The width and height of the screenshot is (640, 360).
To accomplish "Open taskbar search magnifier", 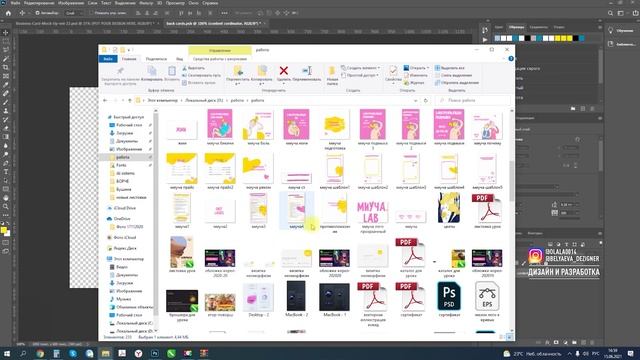I will click(23, 353).
